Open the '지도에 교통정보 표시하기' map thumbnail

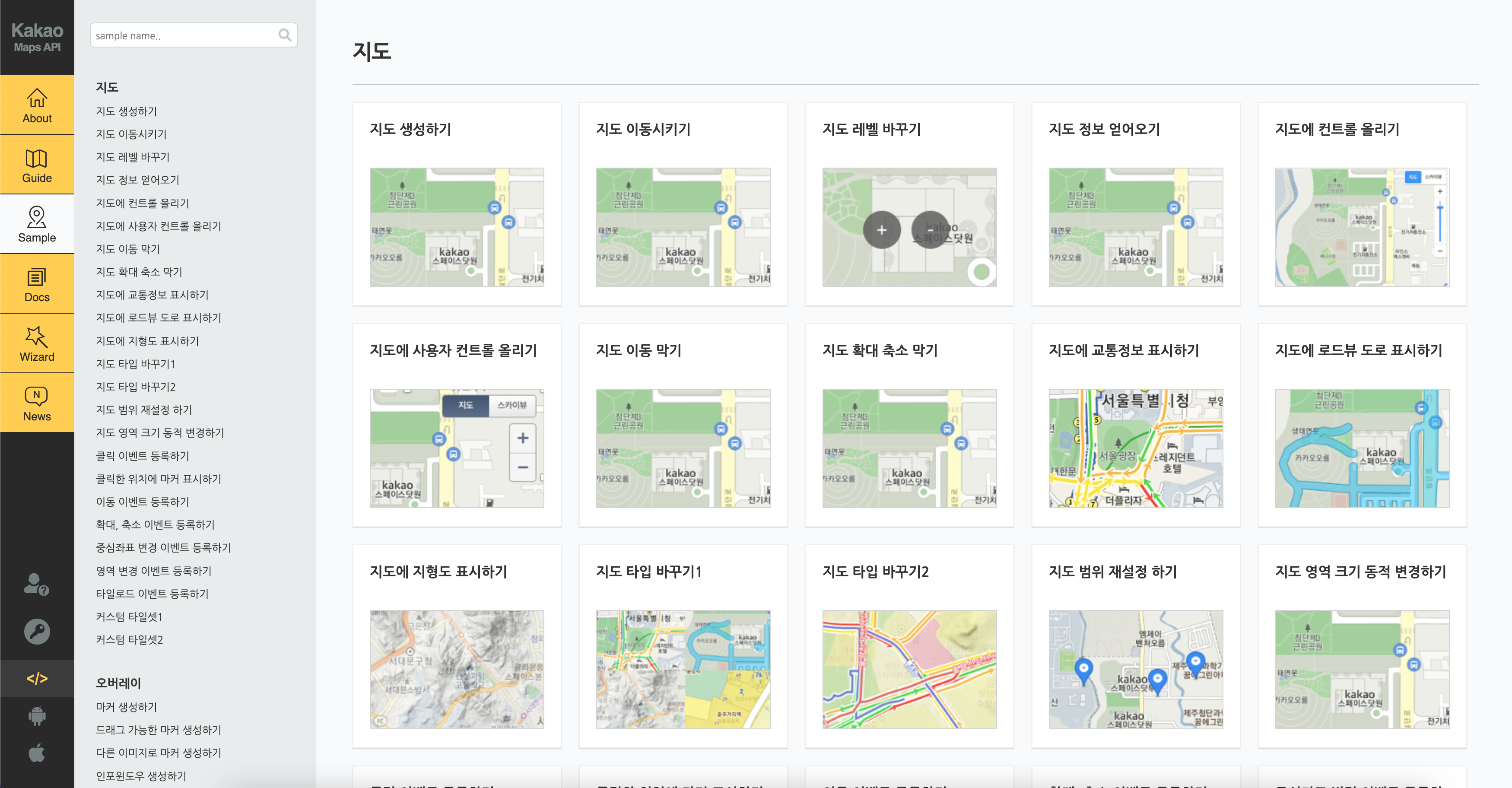coord(1135,448)
